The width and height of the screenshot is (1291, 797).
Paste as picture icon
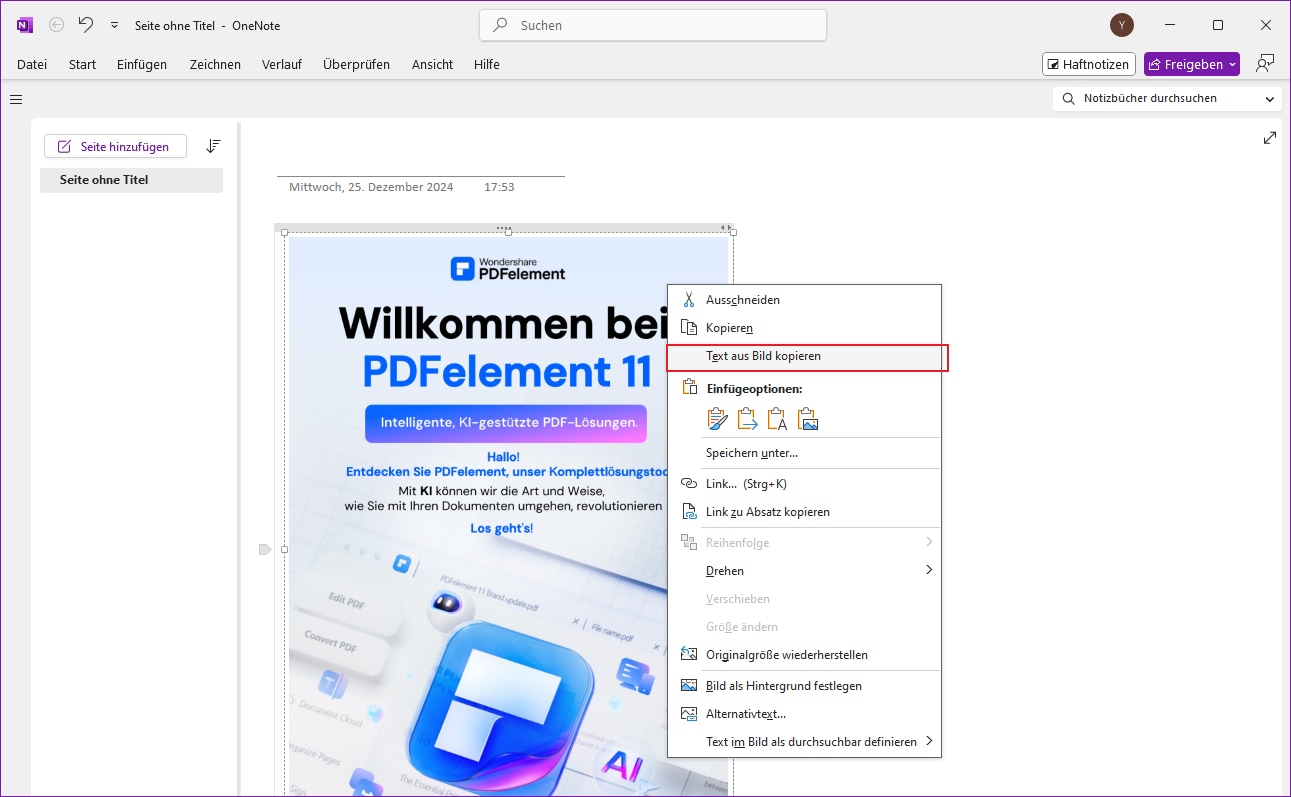(808, 419)
